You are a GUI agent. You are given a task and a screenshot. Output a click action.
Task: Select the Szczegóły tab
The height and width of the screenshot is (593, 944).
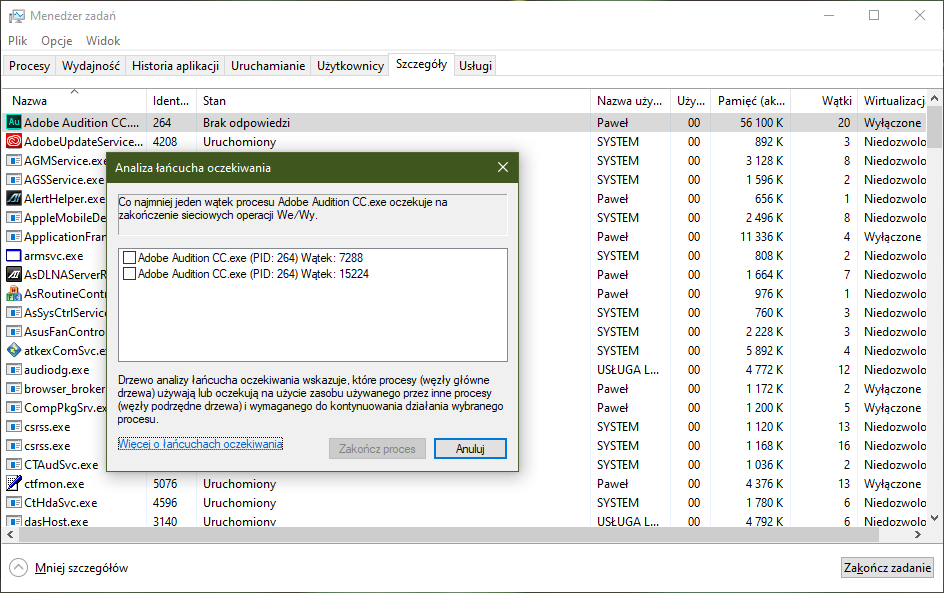pos(421,64)
